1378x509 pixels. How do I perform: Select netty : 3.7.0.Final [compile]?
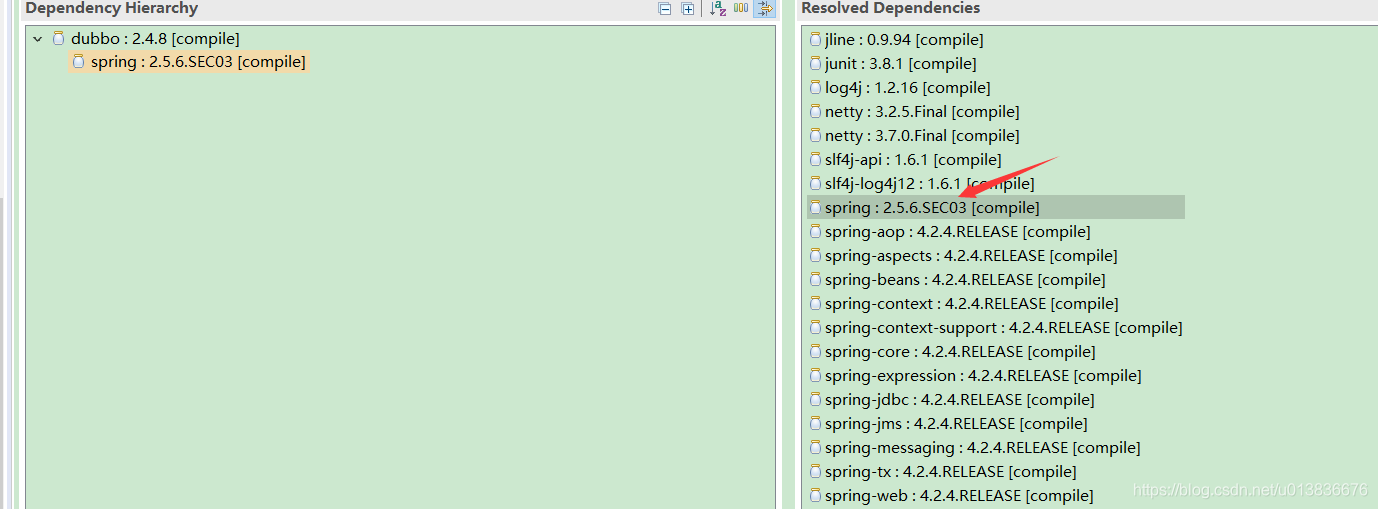922,136
